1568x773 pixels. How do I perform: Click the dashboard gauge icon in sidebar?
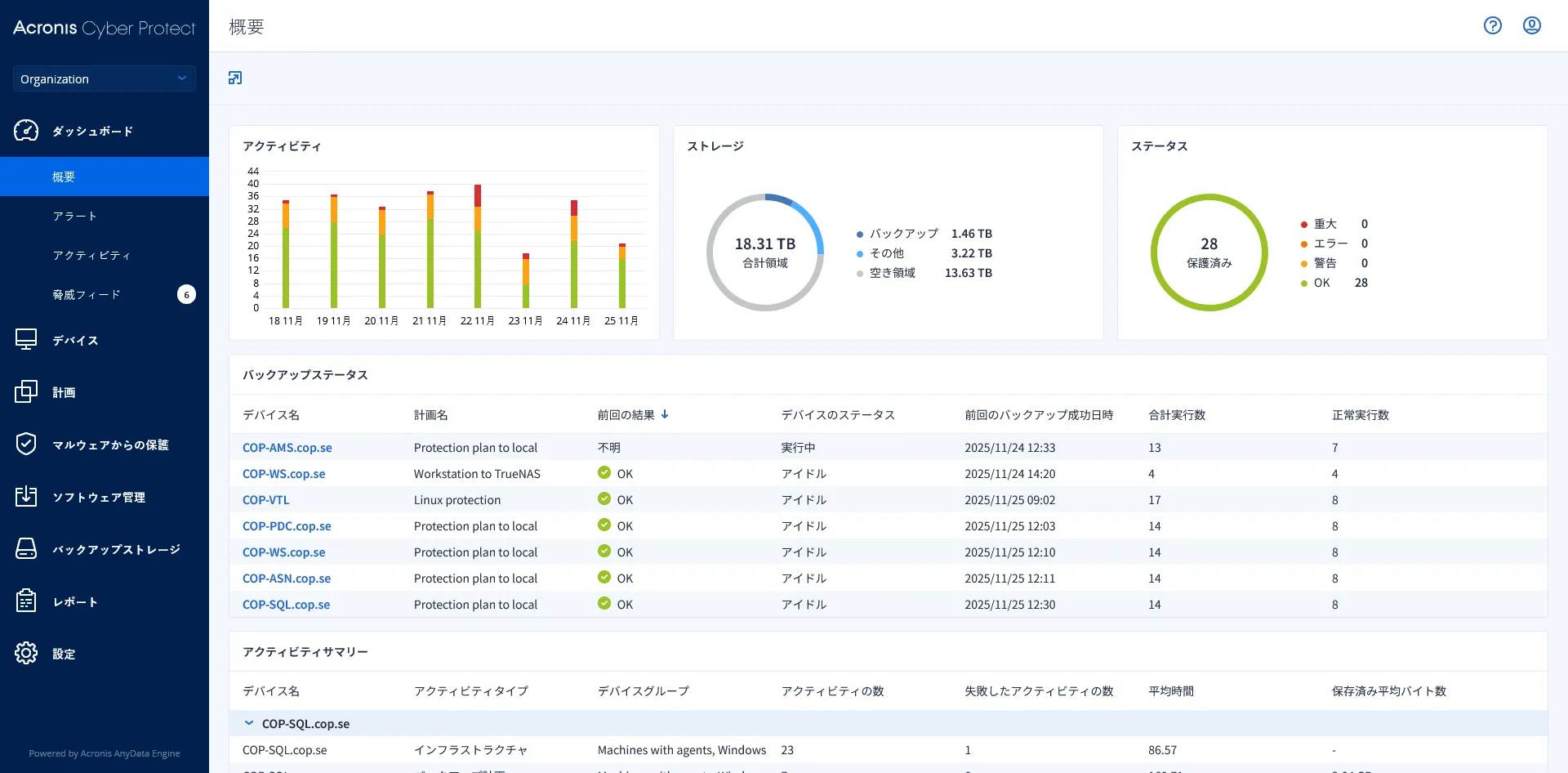tap(26, 131)
